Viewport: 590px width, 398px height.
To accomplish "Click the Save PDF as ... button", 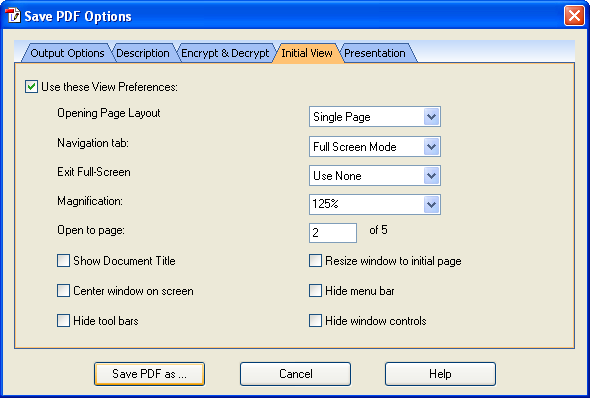I will (149, 374).
